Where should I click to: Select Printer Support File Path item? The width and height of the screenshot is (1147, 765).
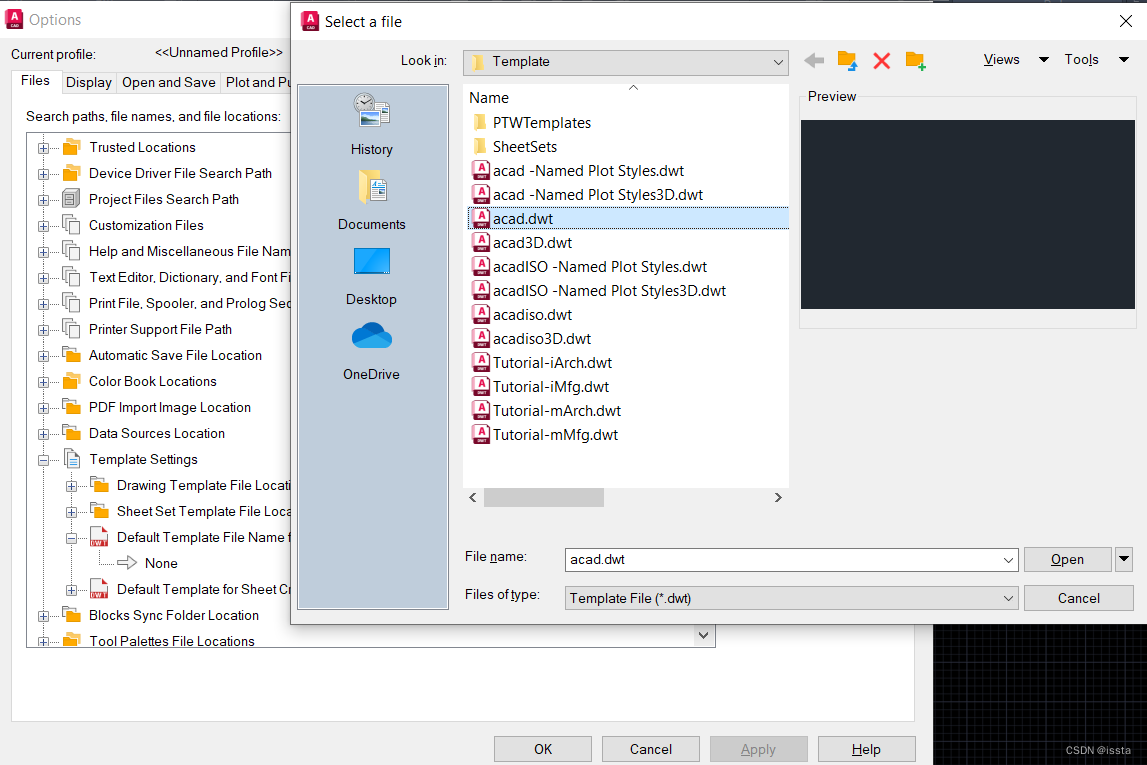160,330
